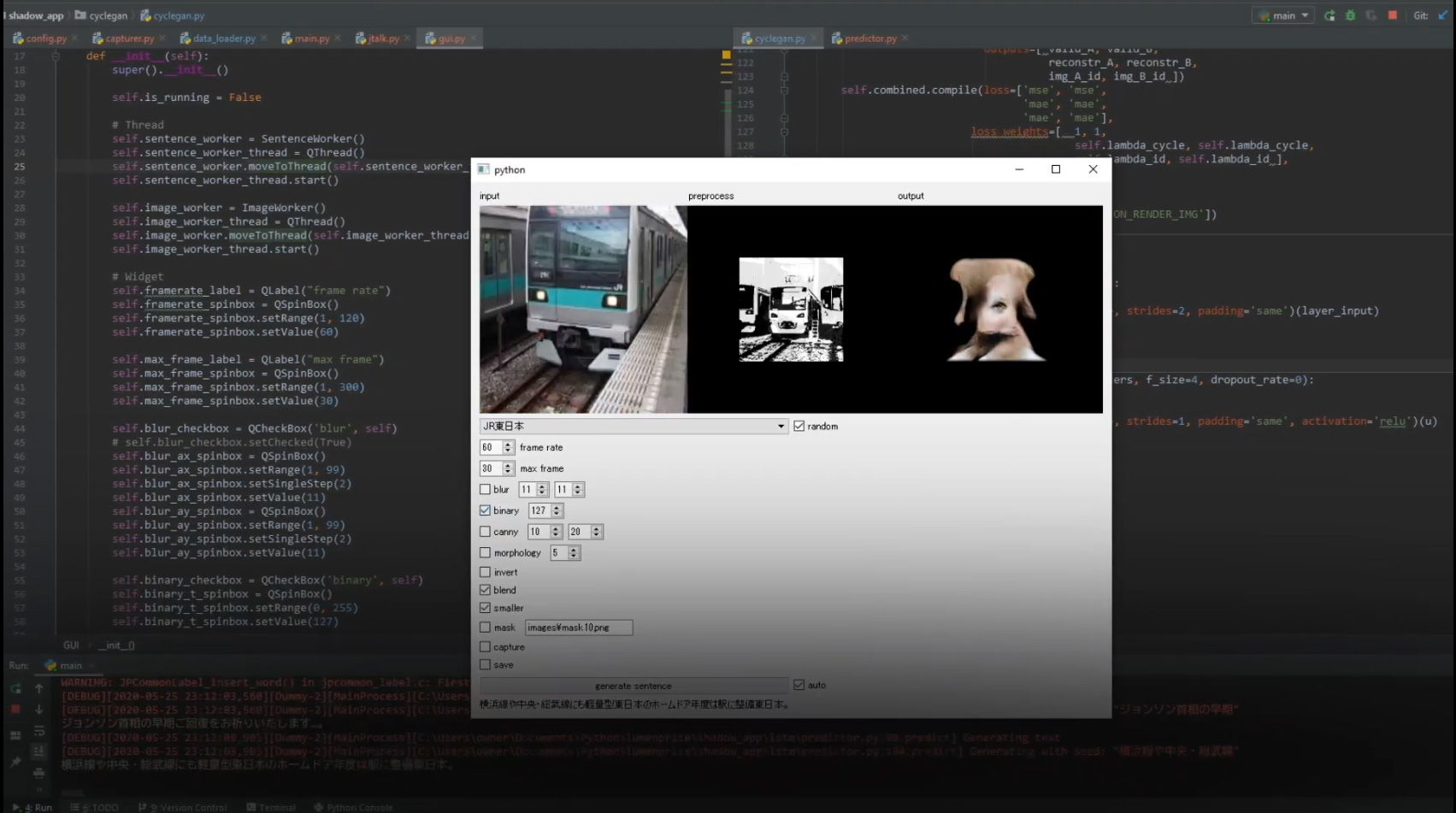Toggle the invert checkbox

pyautogui.click(x=486, y=572)
